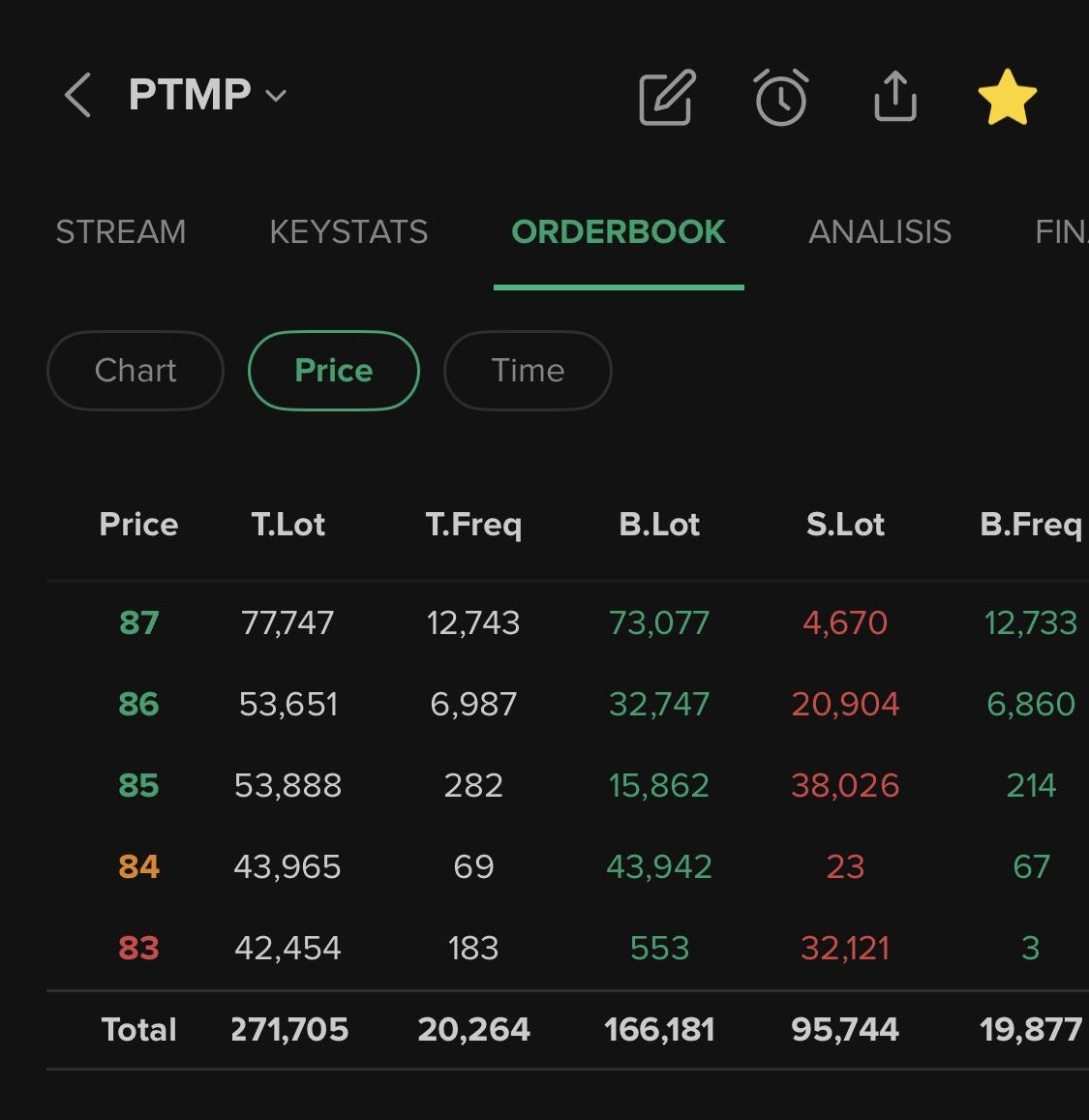Switch orderbook view to Time

(528, 371)
